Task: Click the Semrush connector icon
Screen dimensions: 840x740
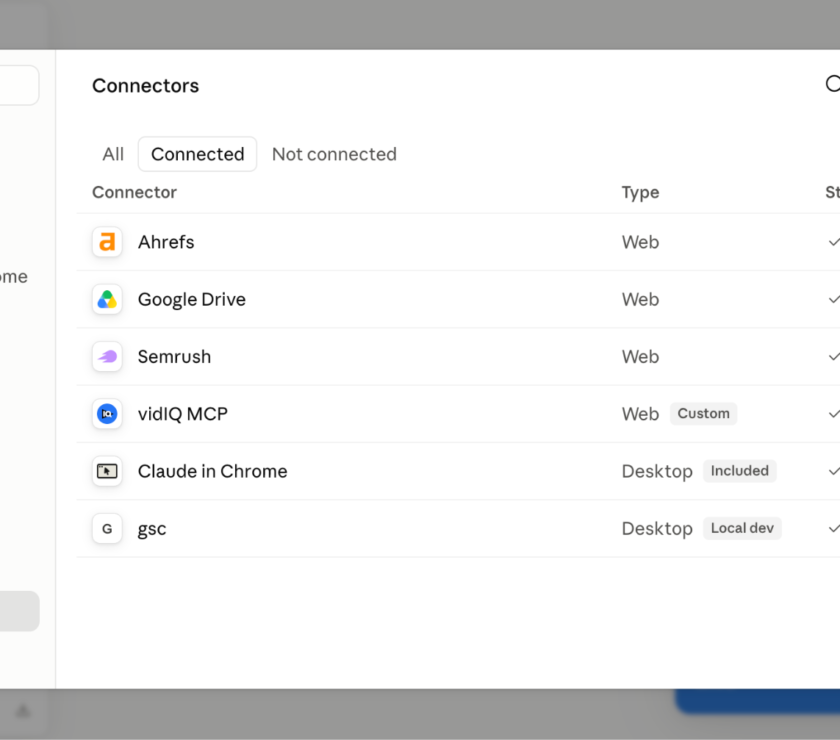Action: (x=107, y=356)
